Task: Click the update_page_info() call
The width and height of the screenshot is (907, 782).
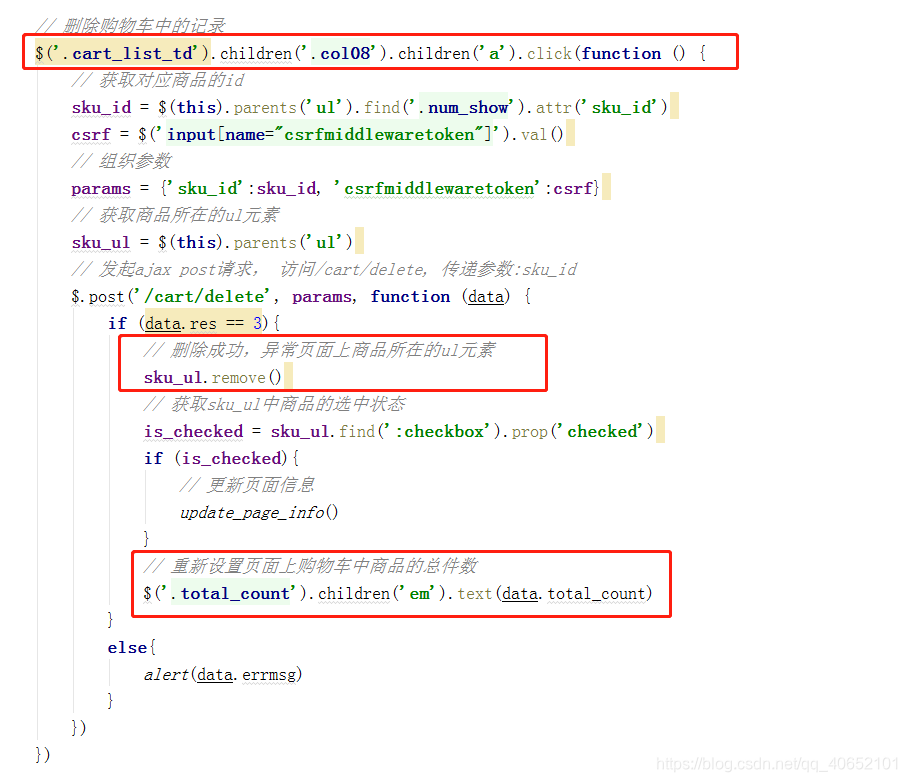Action: click(259, 512)
